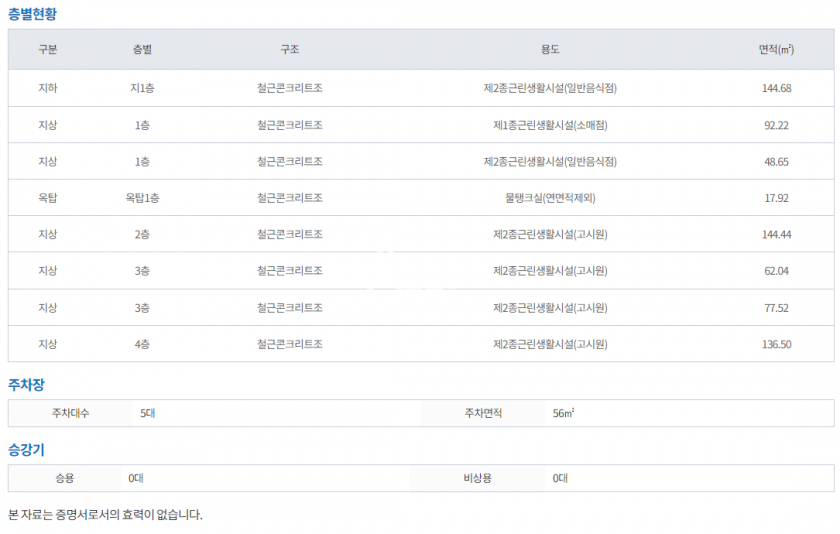Click the 층별 column header
Image resolution: width=840 pixels, height=534 pixels.
click(142, 50)
